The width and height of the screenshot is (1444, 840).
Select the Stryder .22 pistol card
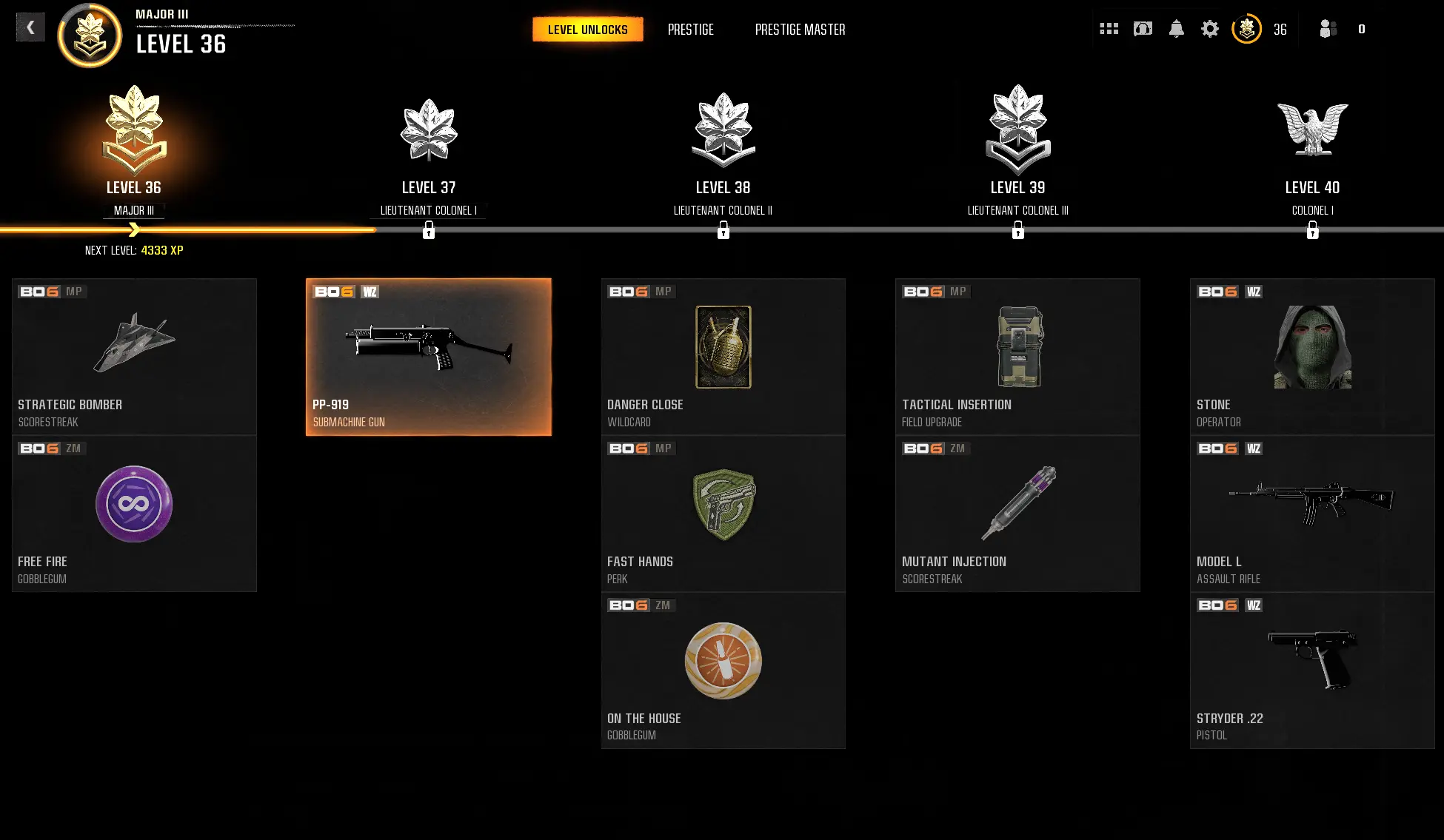[x=1312, y=671]
